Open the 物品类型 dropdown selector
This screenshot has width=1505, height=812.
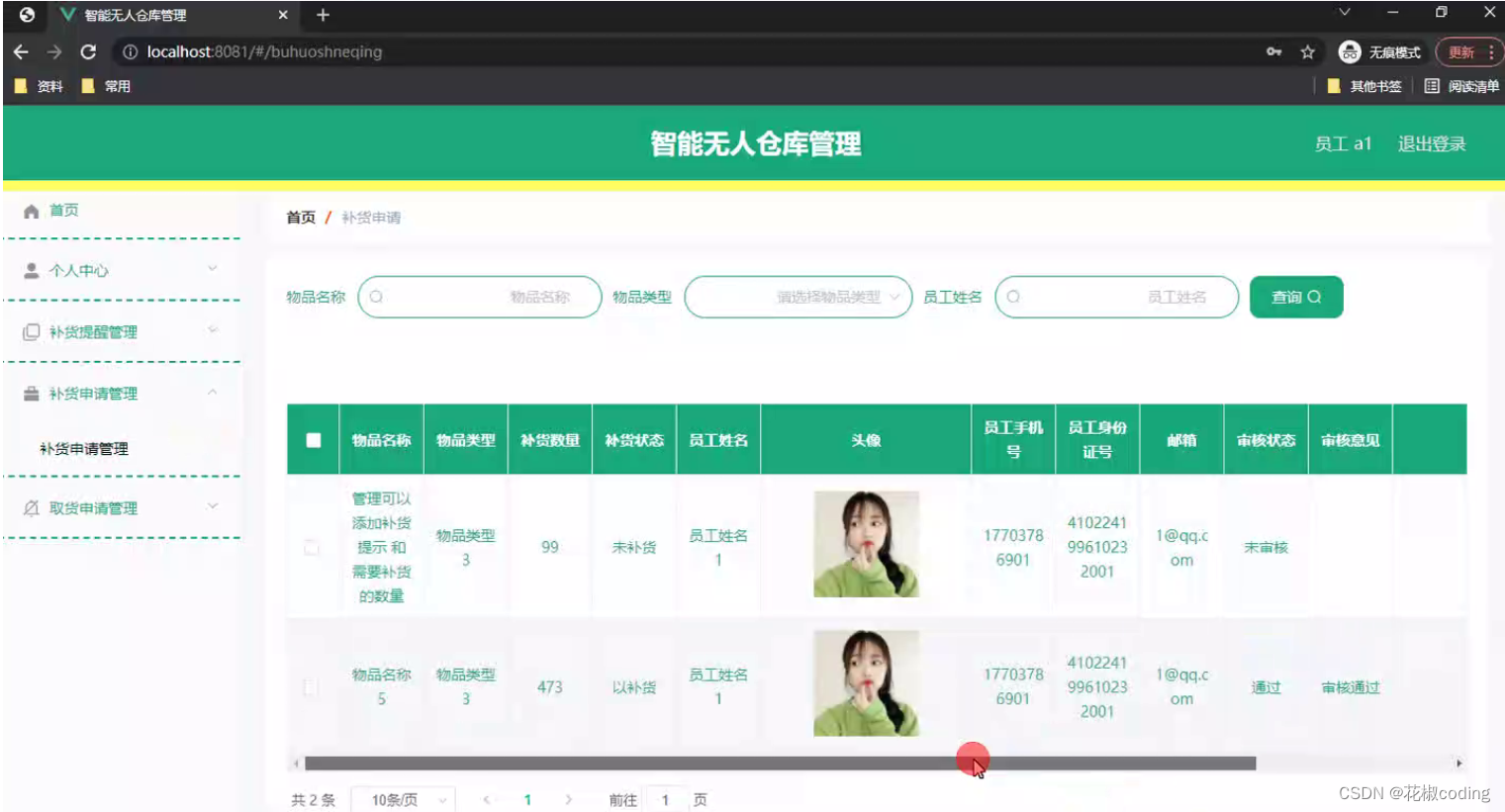[799, 297]
